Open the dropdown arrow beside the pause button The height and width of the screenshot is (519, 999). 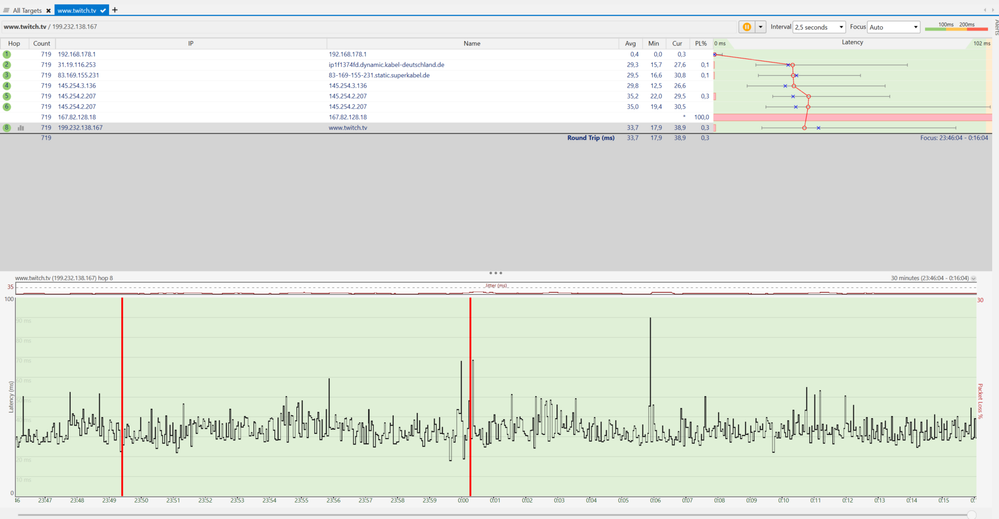[x=760, y=27]
